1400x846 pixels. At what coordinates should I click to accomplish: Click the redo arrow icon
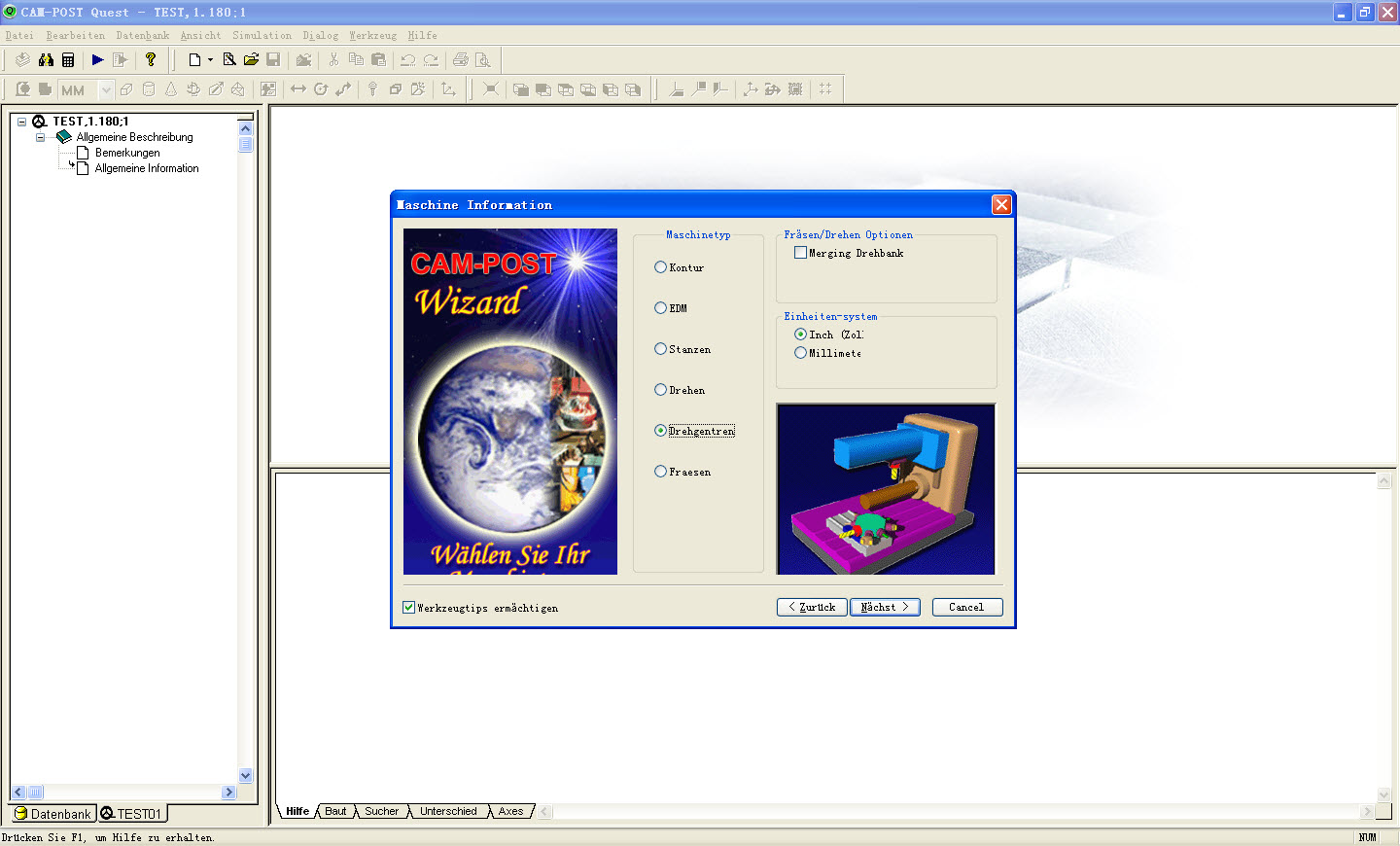point(431,59)
